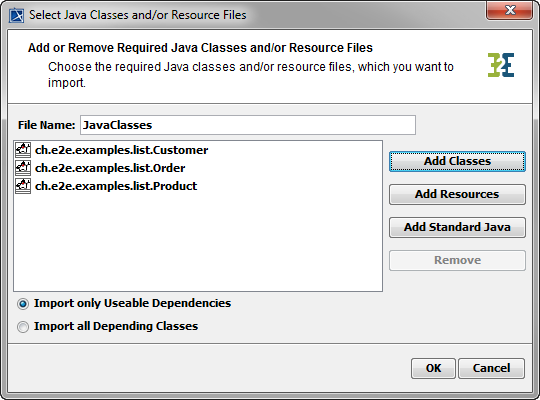540x400 pixels.
Task: Select the Import only Useable Dependencies option
Action: [x=23, y=304]
